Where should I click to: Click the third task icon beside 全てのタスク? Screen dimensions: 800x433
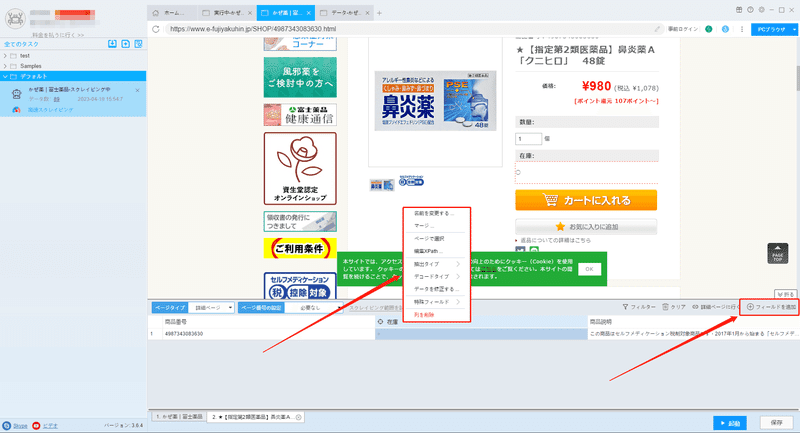pyautogui.click(x=138, y=44)
